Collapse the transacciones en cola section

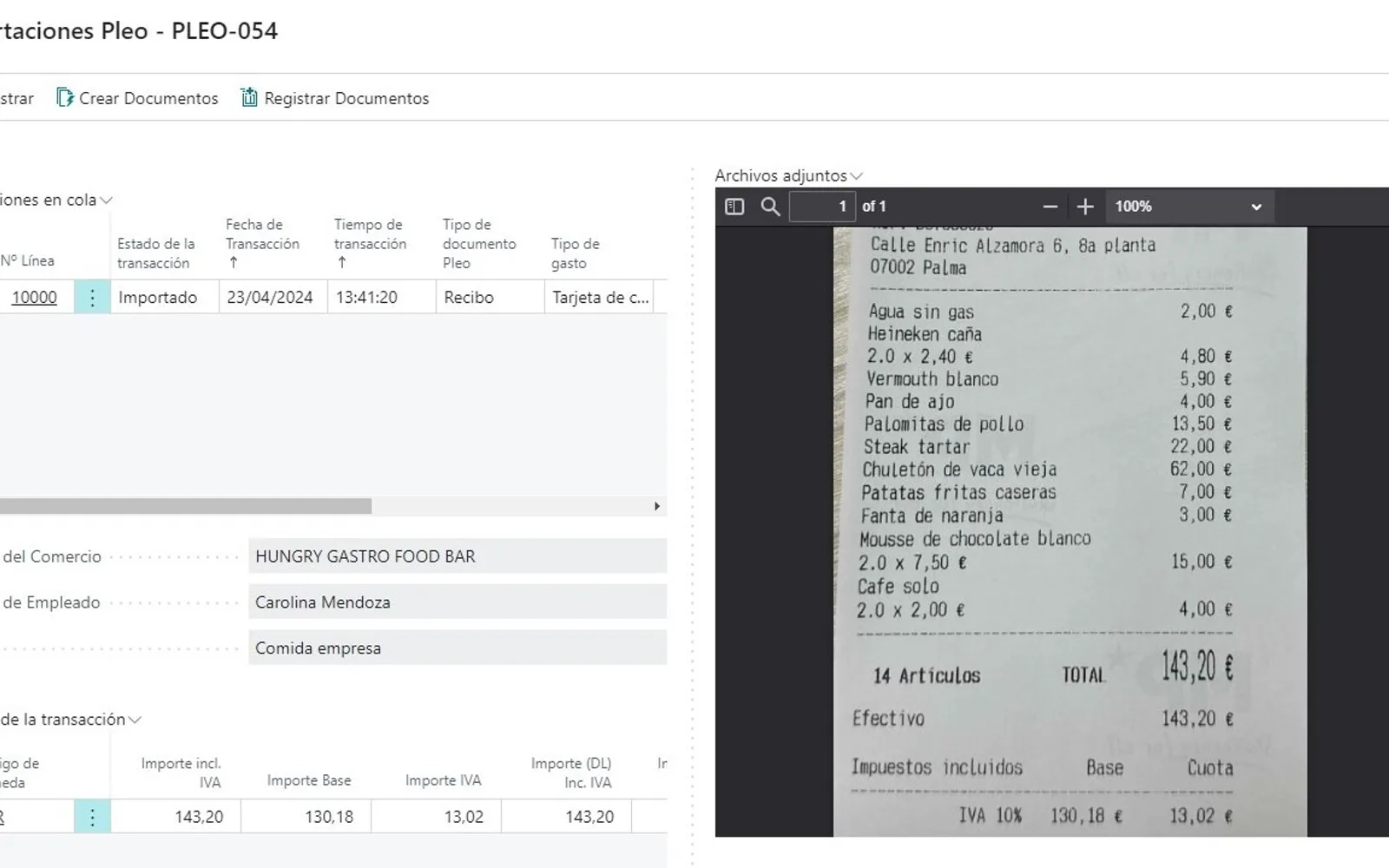[x=56, y=200]
